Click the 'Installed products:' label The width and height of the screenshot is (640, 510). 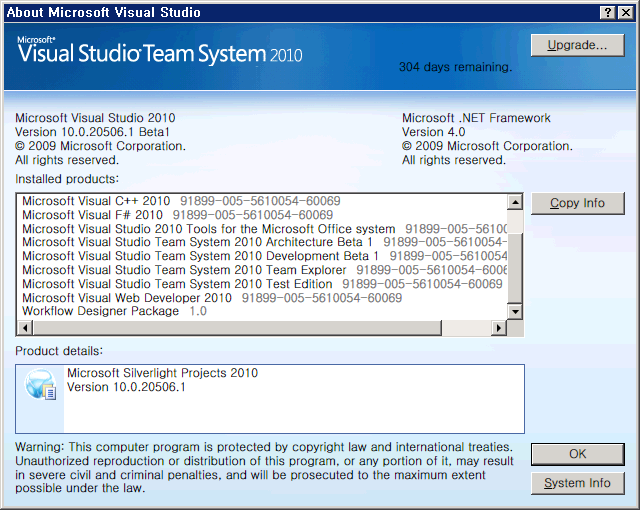(67, 179)
